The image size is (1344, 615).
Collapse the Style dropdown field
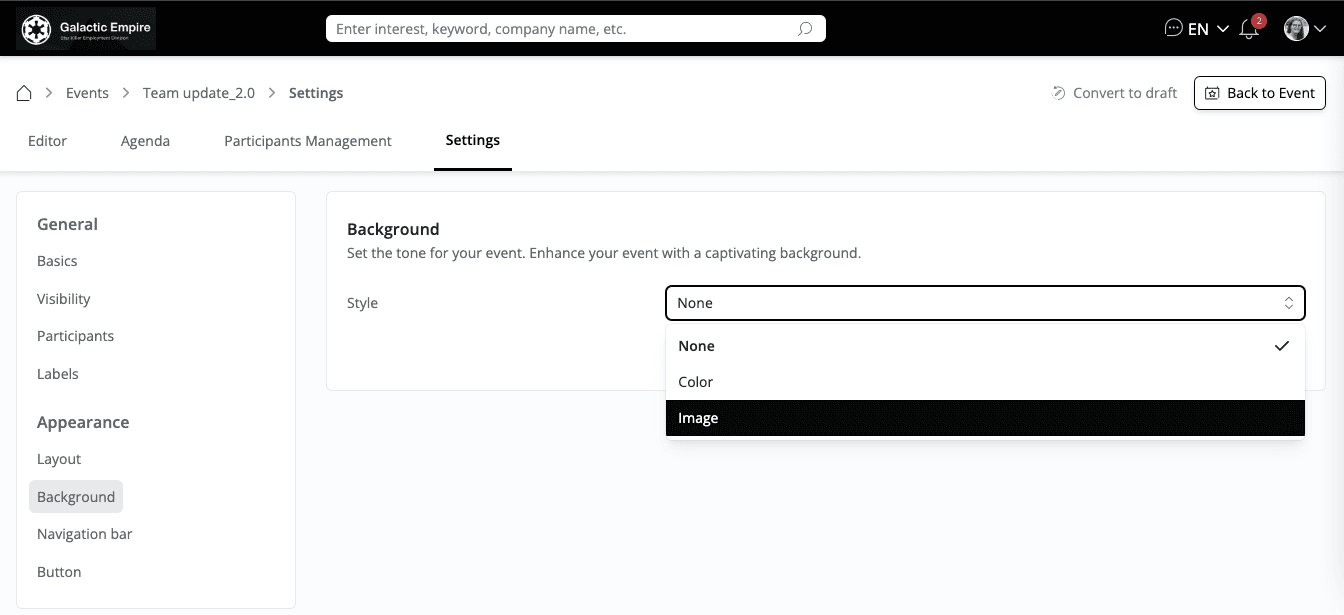point(985,303)
